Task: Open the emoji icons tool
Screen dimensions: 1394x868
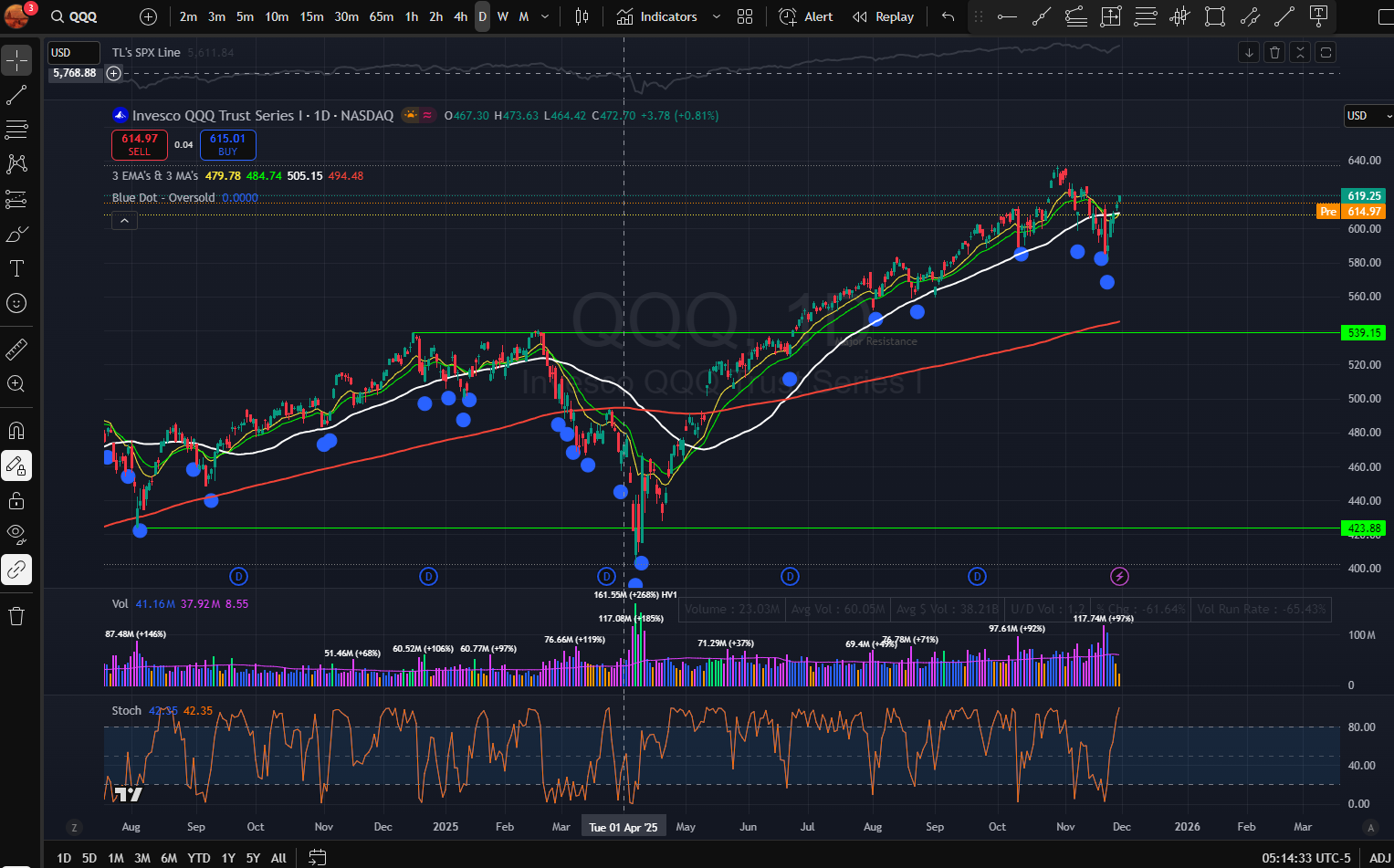Action: tap(16, 303)
